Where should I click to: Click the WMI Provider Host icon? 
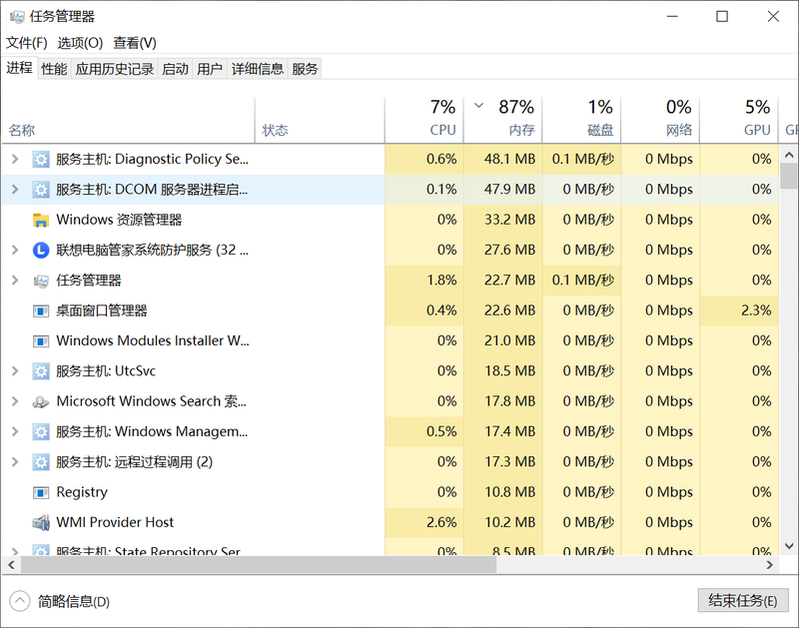[x=41, y=523]
